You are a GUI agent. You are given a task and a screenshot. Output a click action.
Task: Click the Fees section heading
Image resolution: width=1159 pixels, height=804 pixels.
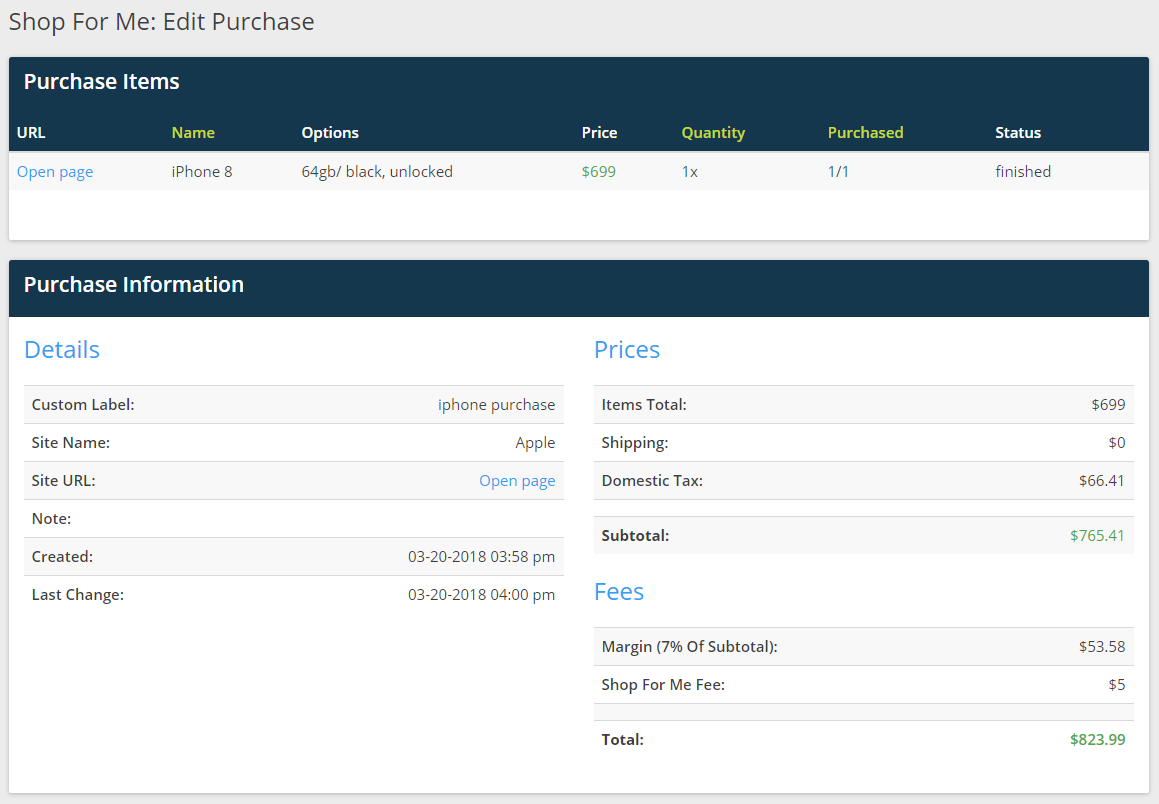click(x=619, y=592)
